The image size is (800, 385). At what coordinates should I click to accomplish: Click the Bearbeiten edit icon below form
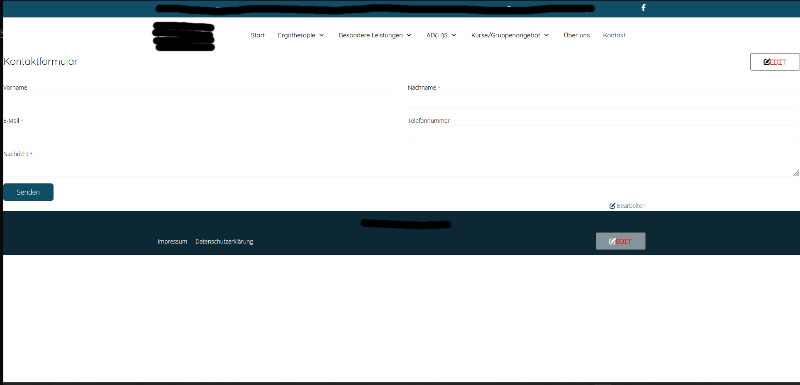(x=612, y=206)
